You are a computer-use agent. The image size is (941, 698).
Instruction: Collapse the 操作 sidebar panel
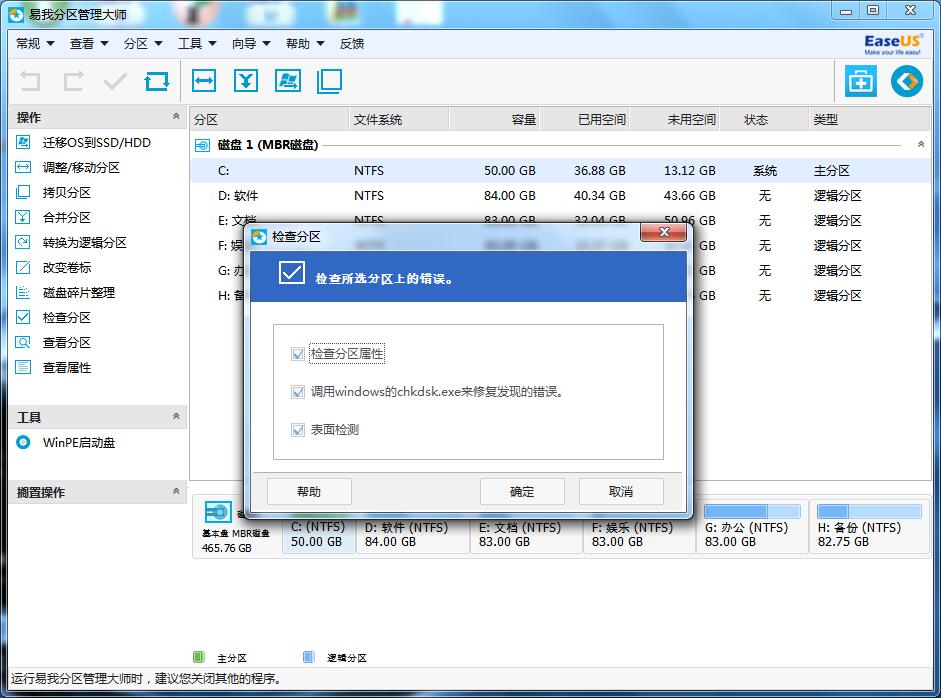pos(176,116)
